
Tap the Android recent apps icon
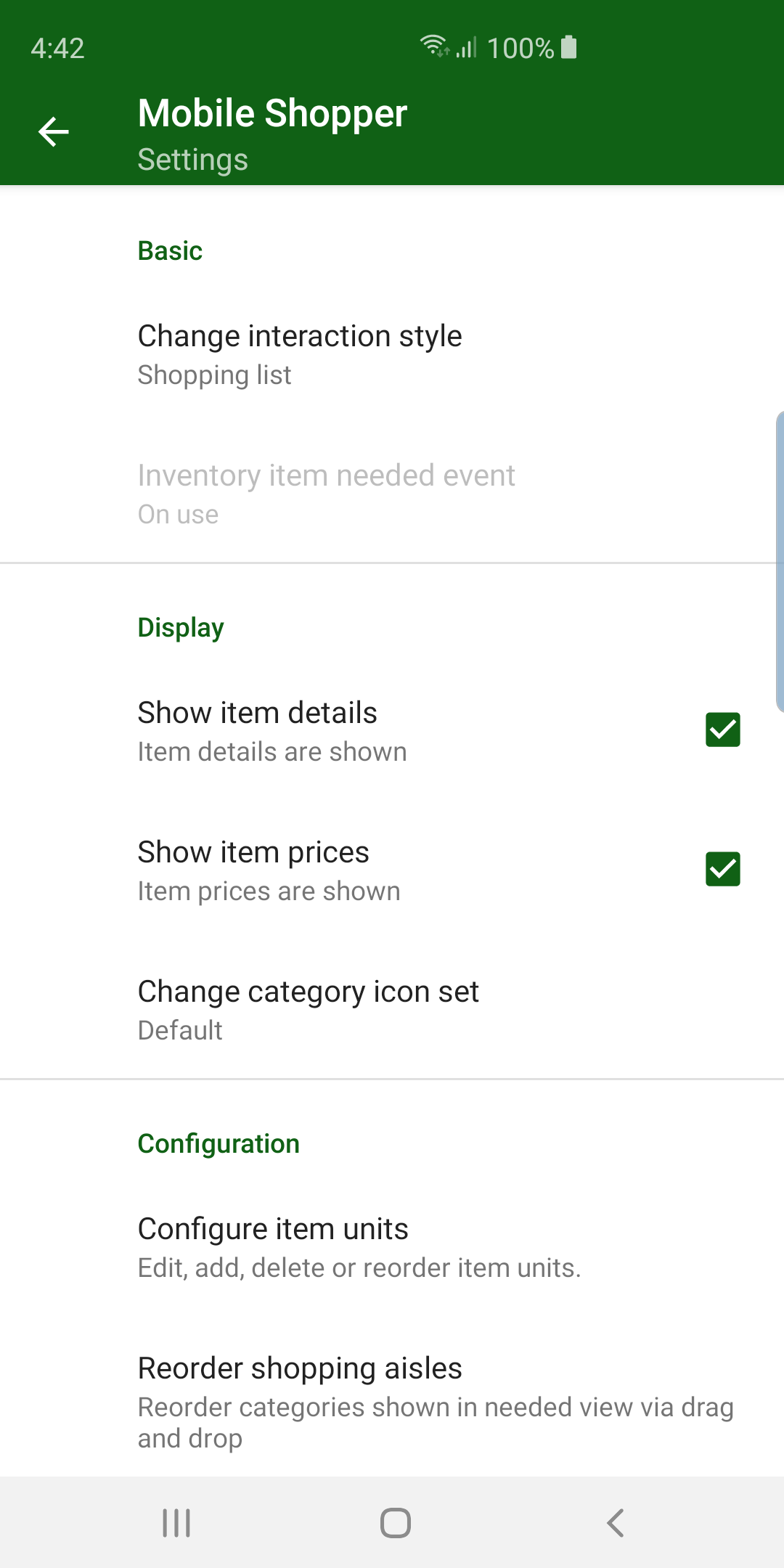pos(176,1522)
